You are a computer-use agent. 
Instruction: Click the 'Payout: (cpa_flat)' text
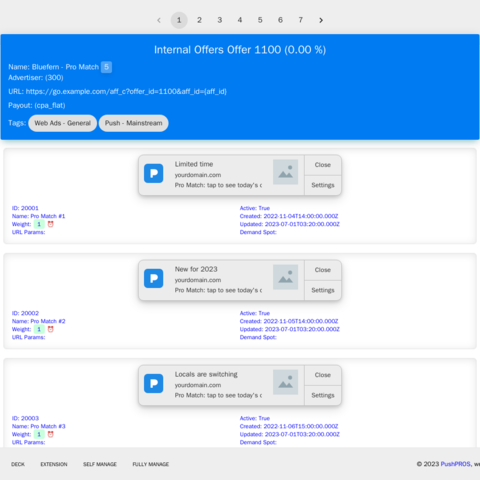click(x=37, y=105)
